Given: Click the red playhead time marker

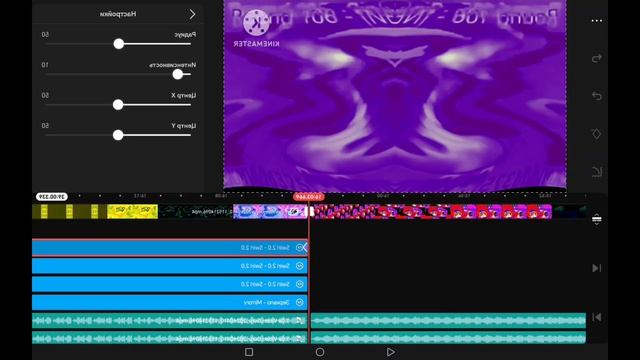Looking at the screenshot, I should 309,197.
